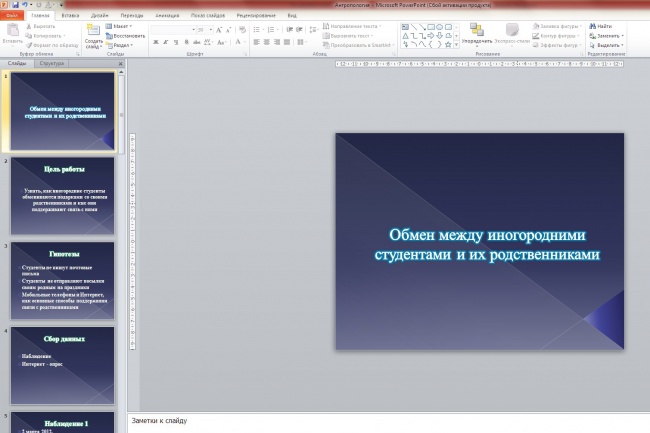Open the Шрифт group dialog launcher
This screenshot has height=433, width=650.
245,54
